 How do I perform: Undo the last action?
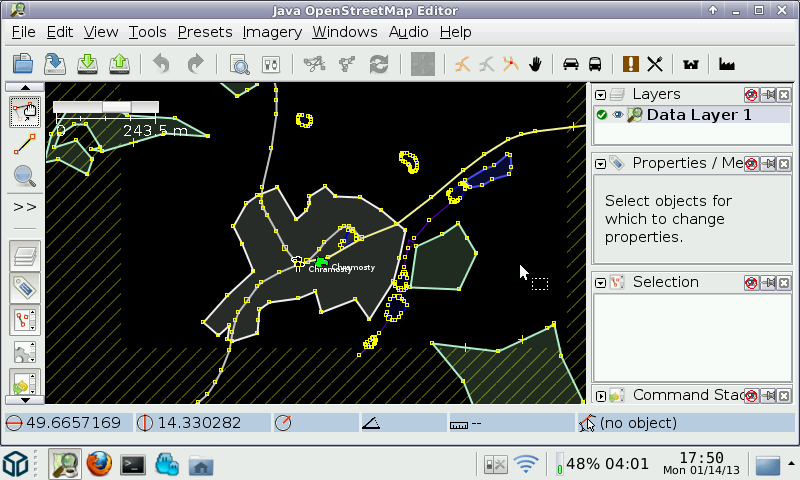(161, 64)
